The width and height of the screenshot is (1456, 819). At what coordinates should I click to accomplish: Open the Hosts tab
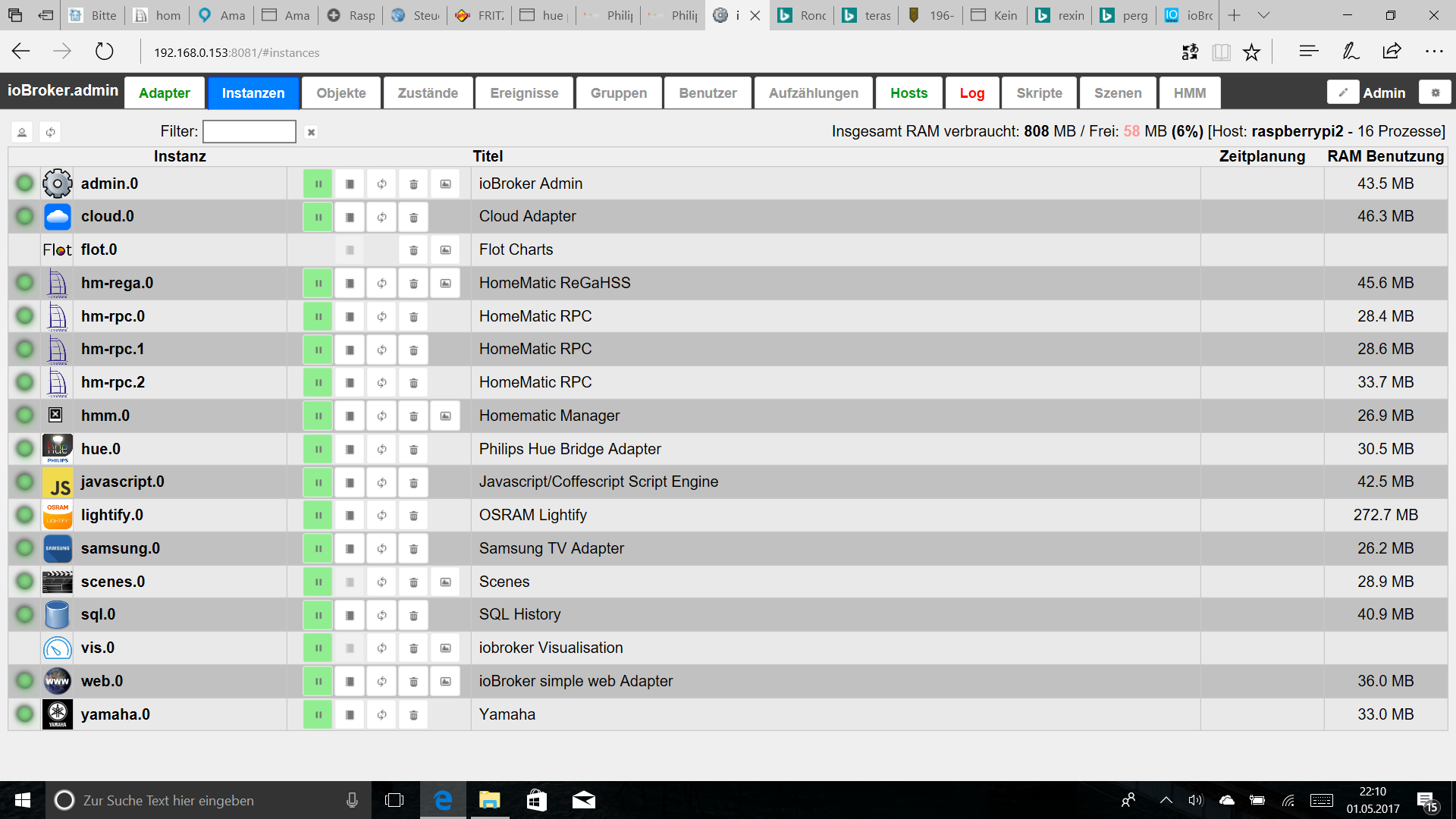point(908,93)
